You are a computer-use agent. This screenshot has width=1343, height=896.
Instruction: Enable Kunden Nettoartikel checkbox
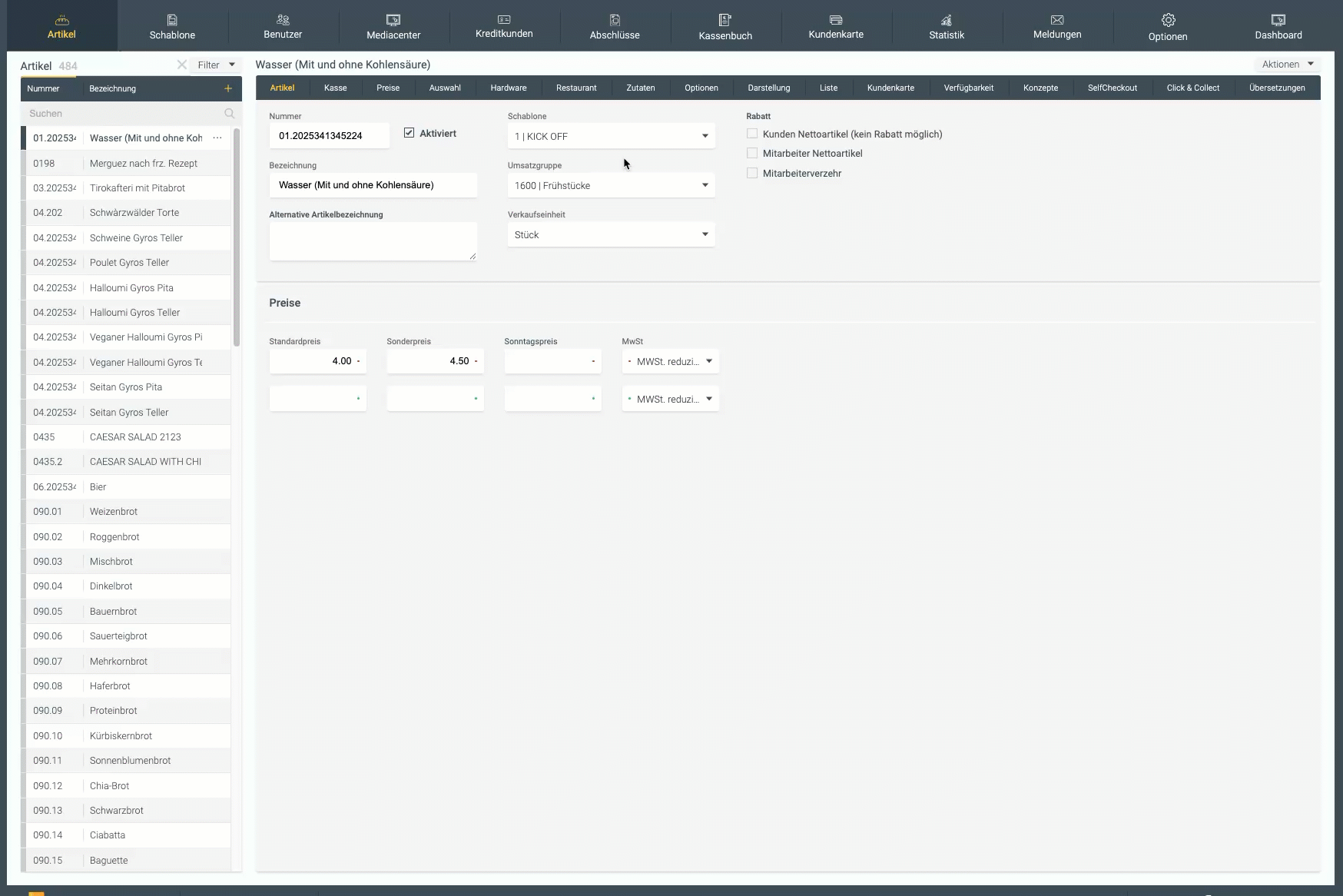(752, 134)
